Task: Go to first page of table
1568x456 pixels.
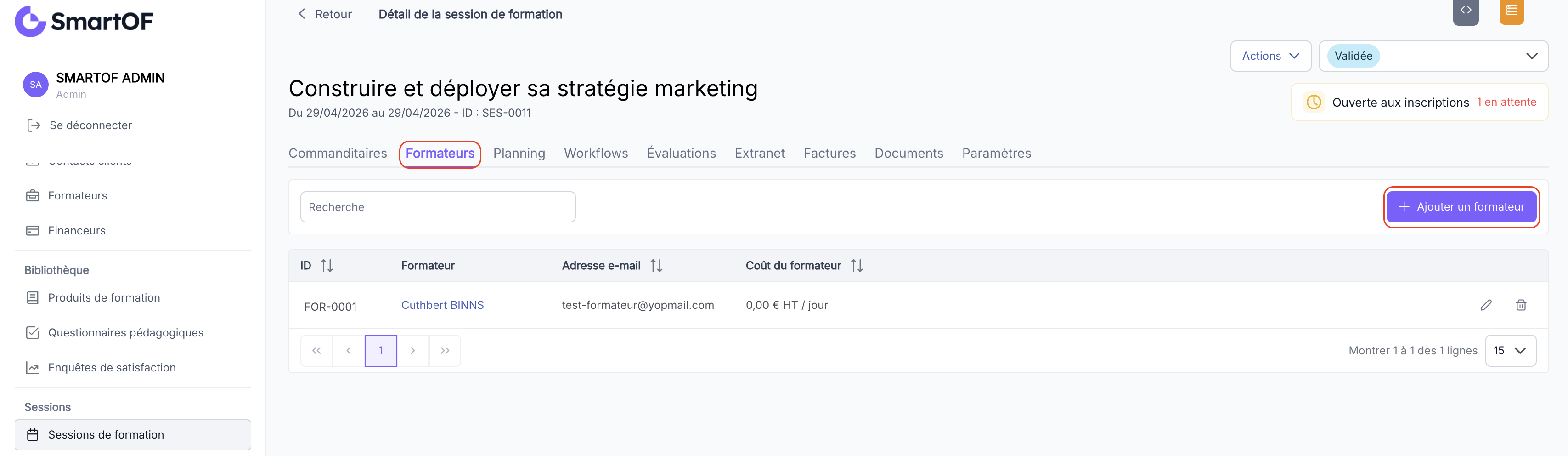Action: [x=316, y=351]
